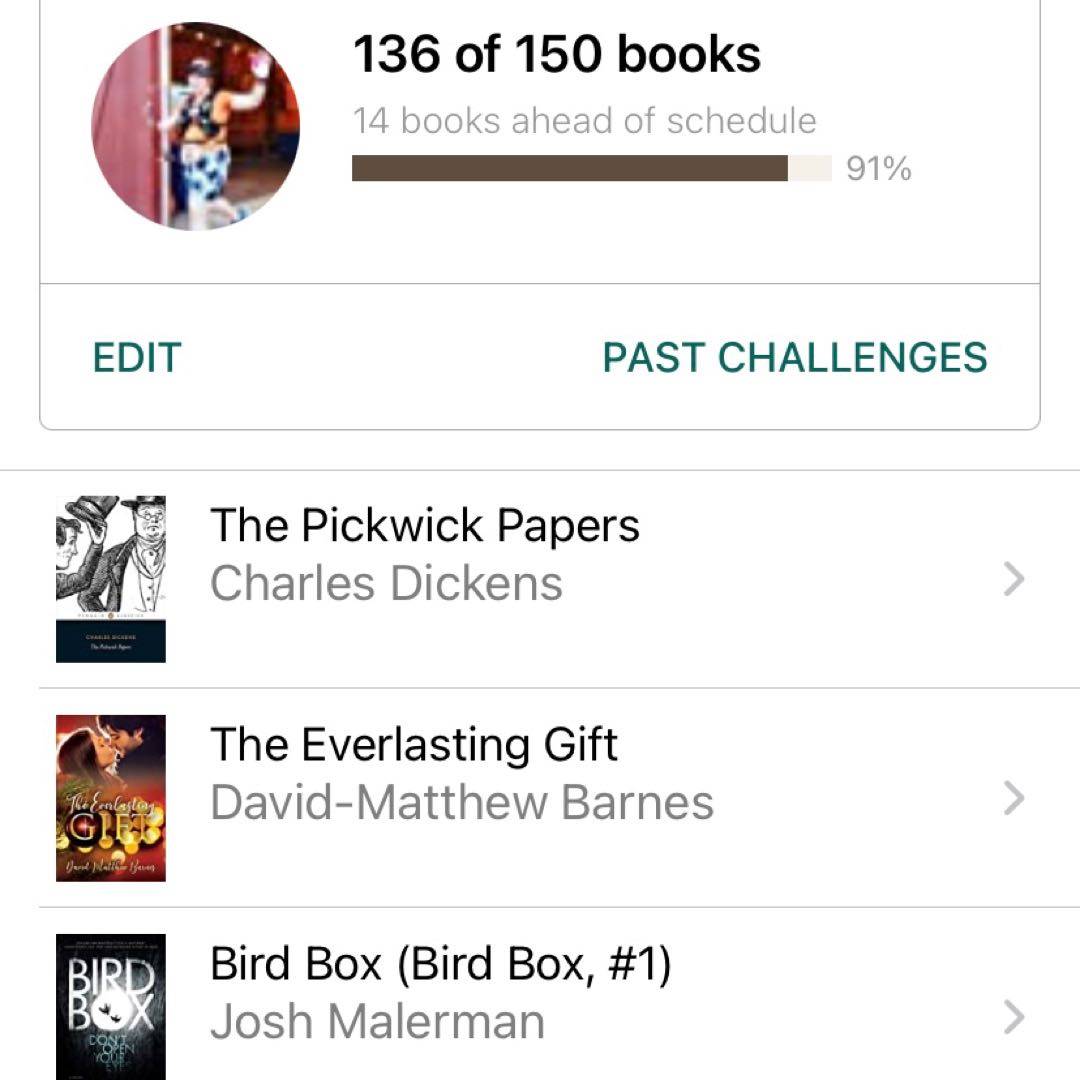Open The Pickwick Papers title

425,525
